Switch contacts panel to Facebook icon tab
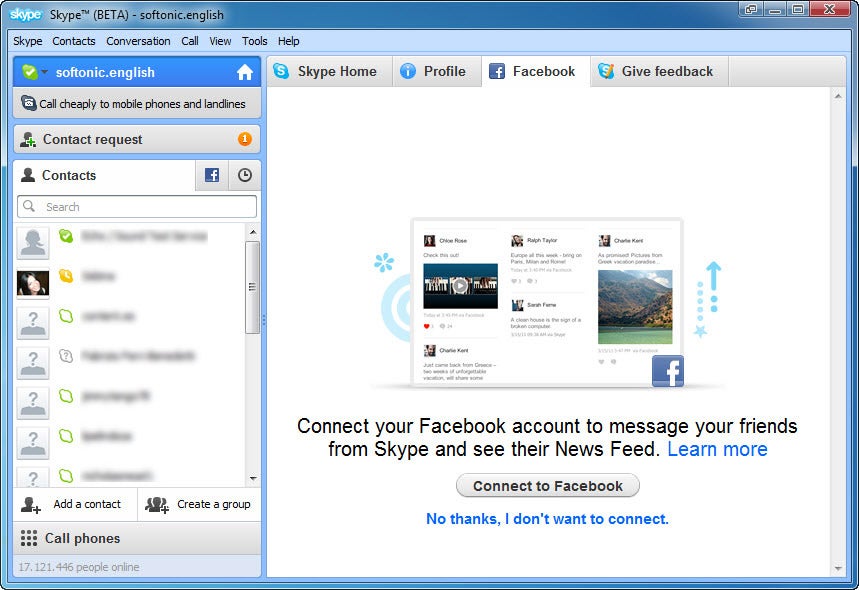 pos(212,175)
